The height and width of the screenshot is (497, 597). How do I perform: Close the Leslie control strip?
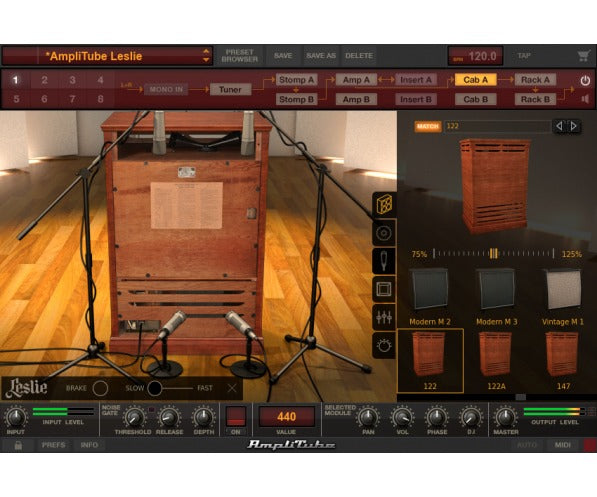point(232,388)
